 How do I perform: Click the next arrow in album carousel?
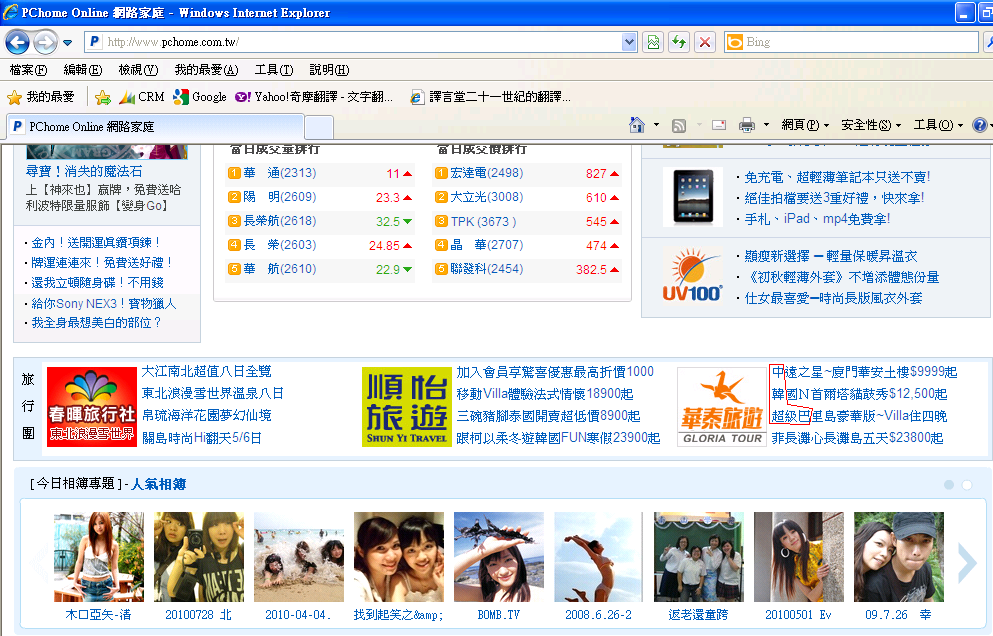point(966,563)
